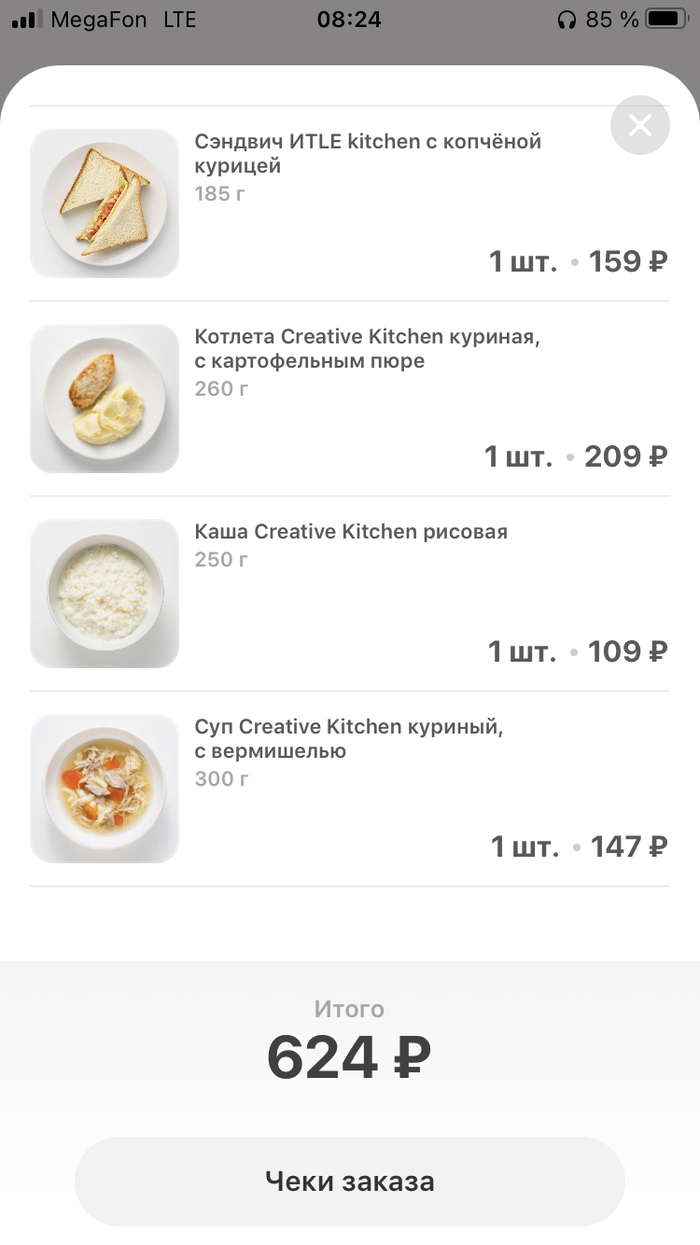Tap the chicken noodle soup photo
The height and width of the screenshot is (1245, 700).
104,788
